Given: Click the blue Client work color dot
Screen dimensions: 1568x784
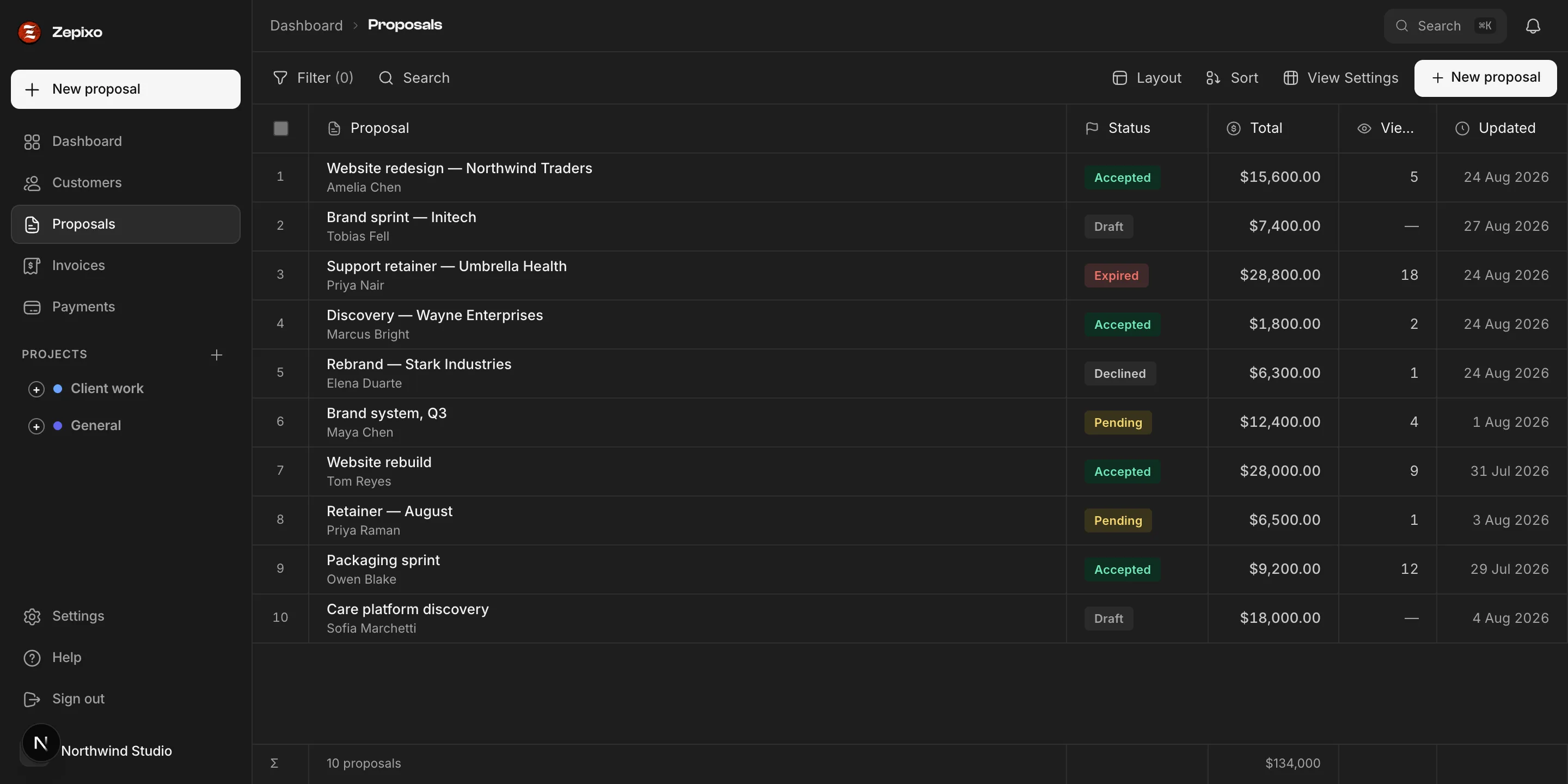Looking at the screenshot, I should (x=58, y=389).
